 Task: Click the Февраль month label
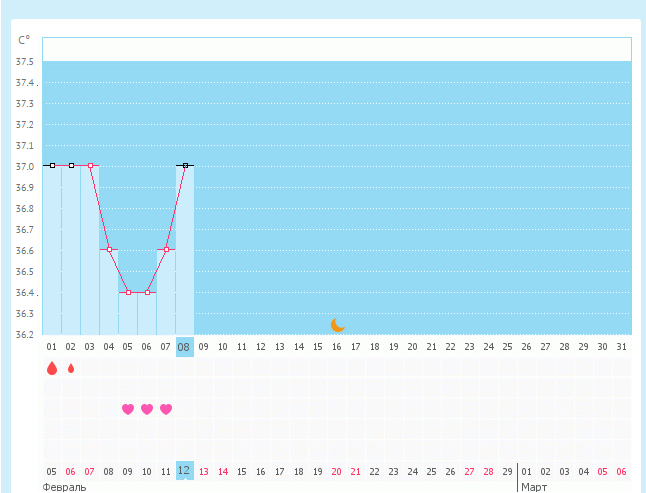pyautogui.click(x=64, y=487)
